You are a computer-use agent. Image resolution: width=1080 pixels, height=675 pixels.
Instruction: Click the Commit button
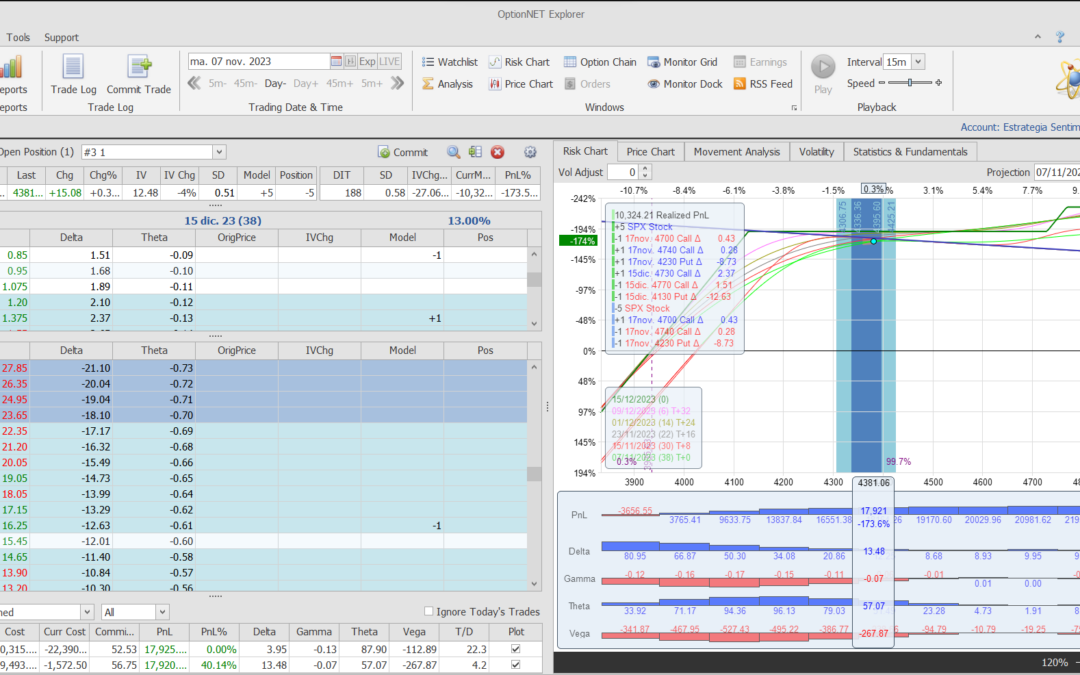(403, 152)
